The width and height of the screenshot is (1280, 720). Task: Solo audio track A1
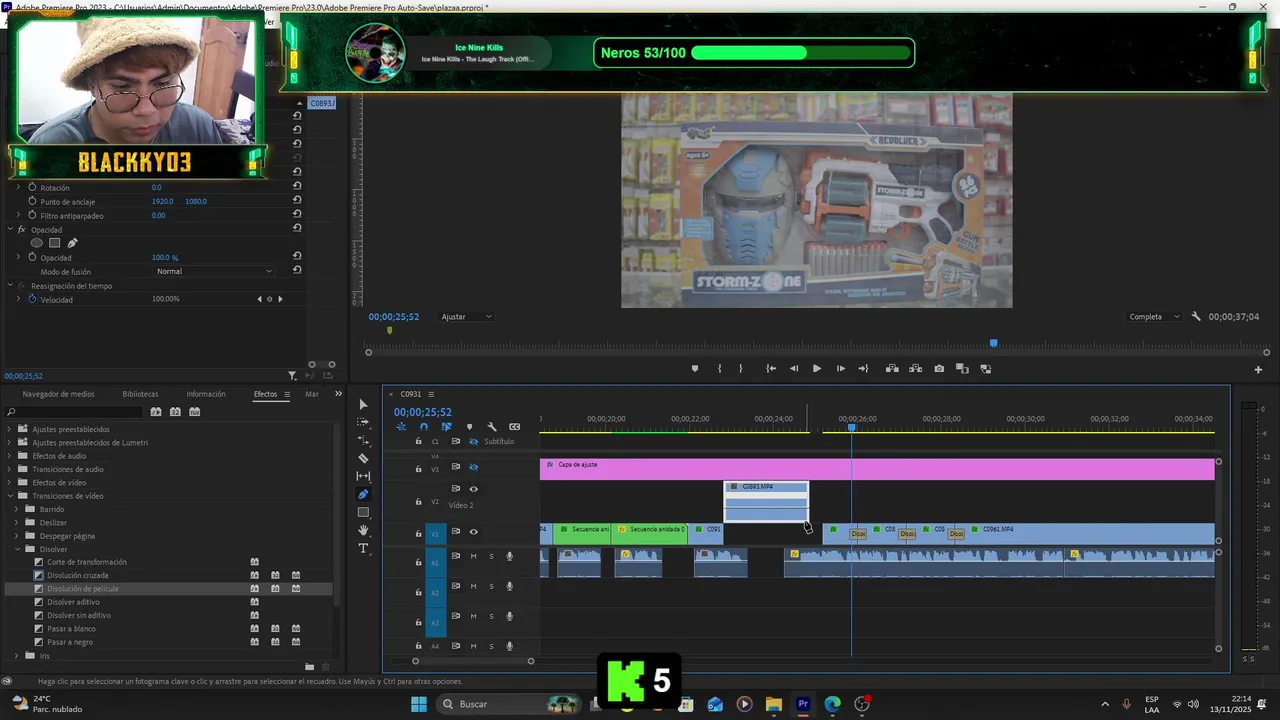point(491,557)
